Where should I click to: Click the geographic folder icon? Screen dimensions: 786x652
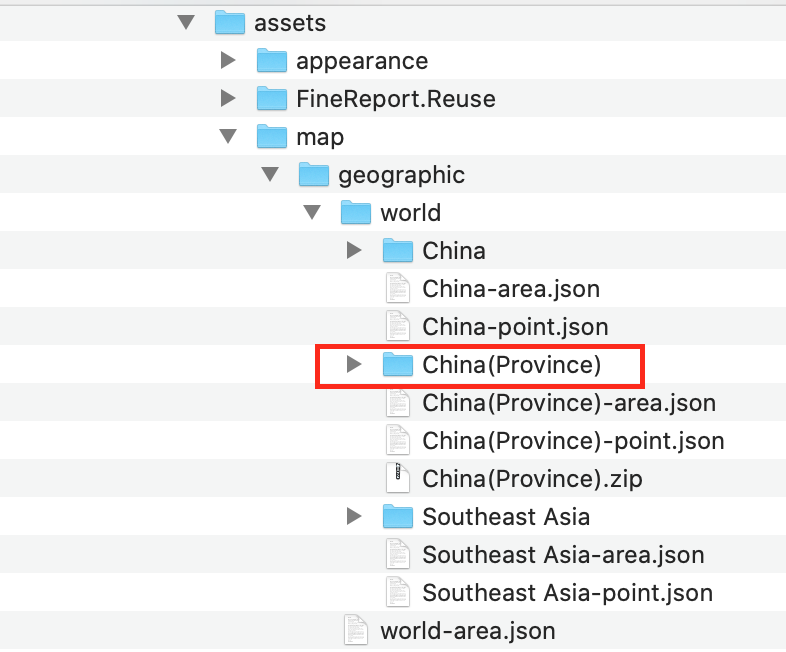pos(314,175)
